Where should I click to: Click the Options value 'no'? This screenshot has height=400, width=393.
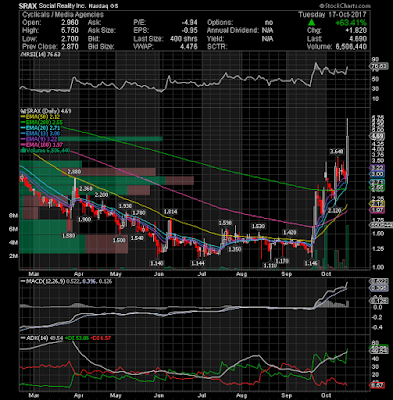point(269,23)
